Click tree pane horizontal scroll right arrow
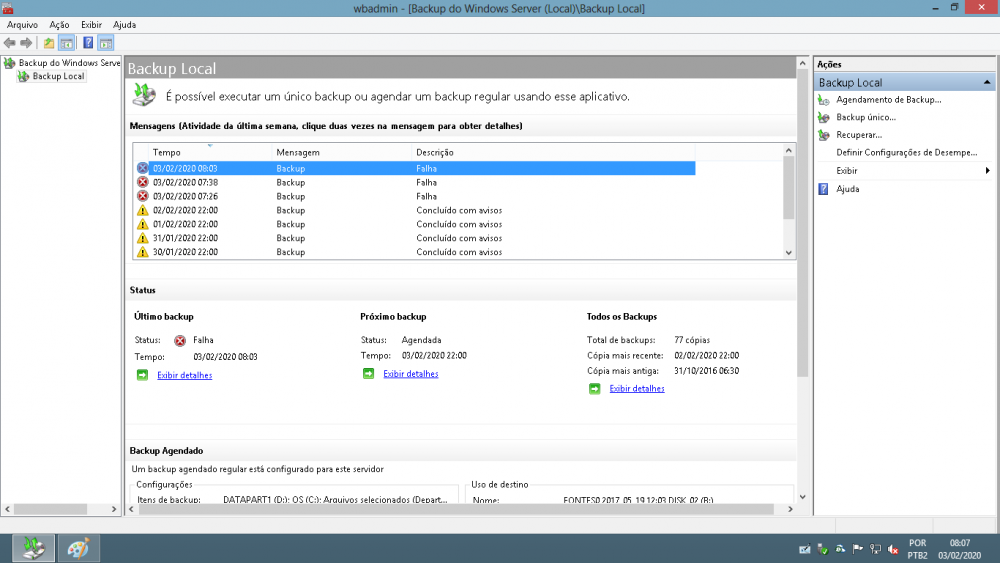 (x=114, y=509)
